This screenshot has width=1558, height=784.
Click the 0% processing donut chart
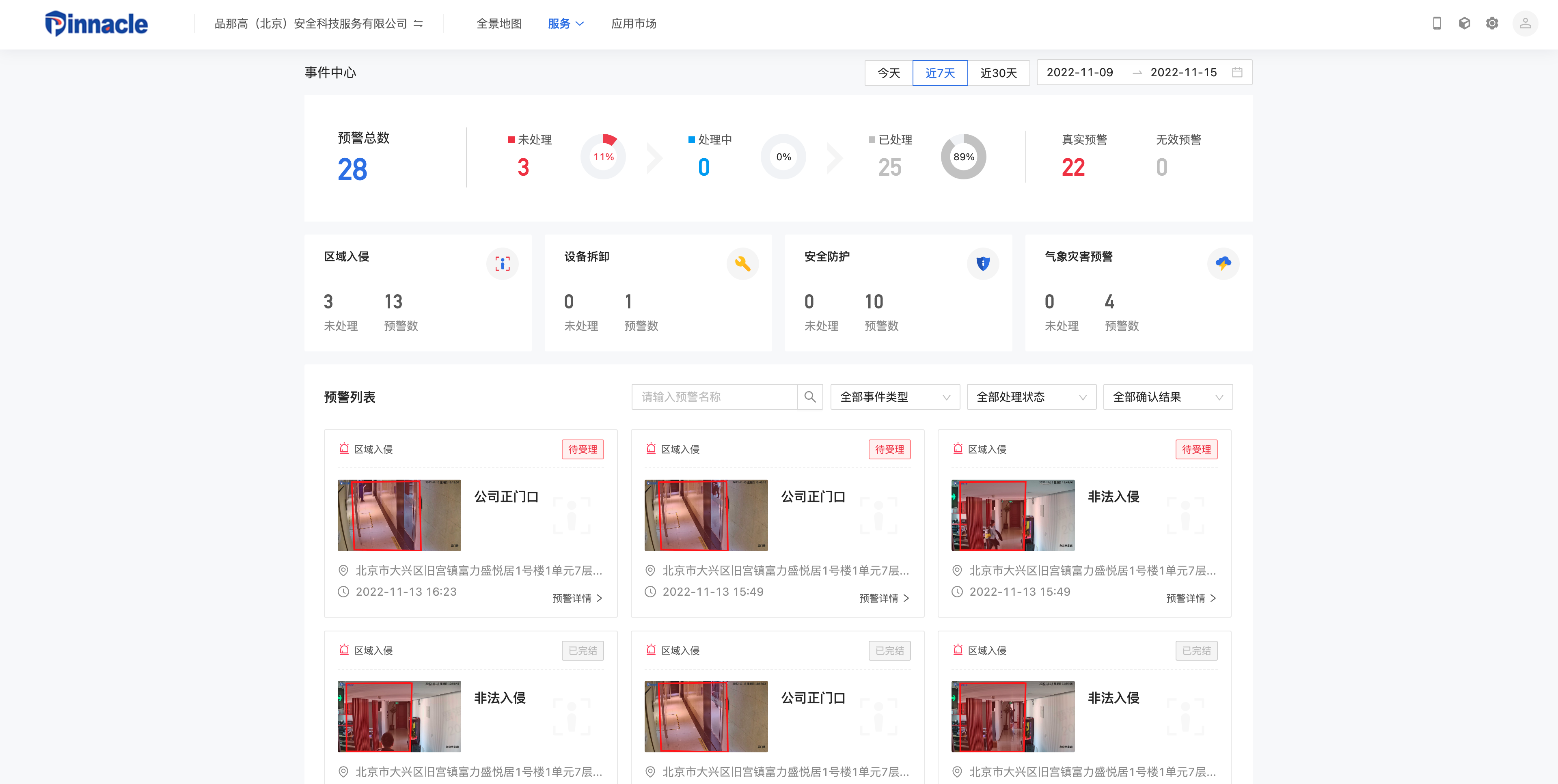[x=783, y=157]
